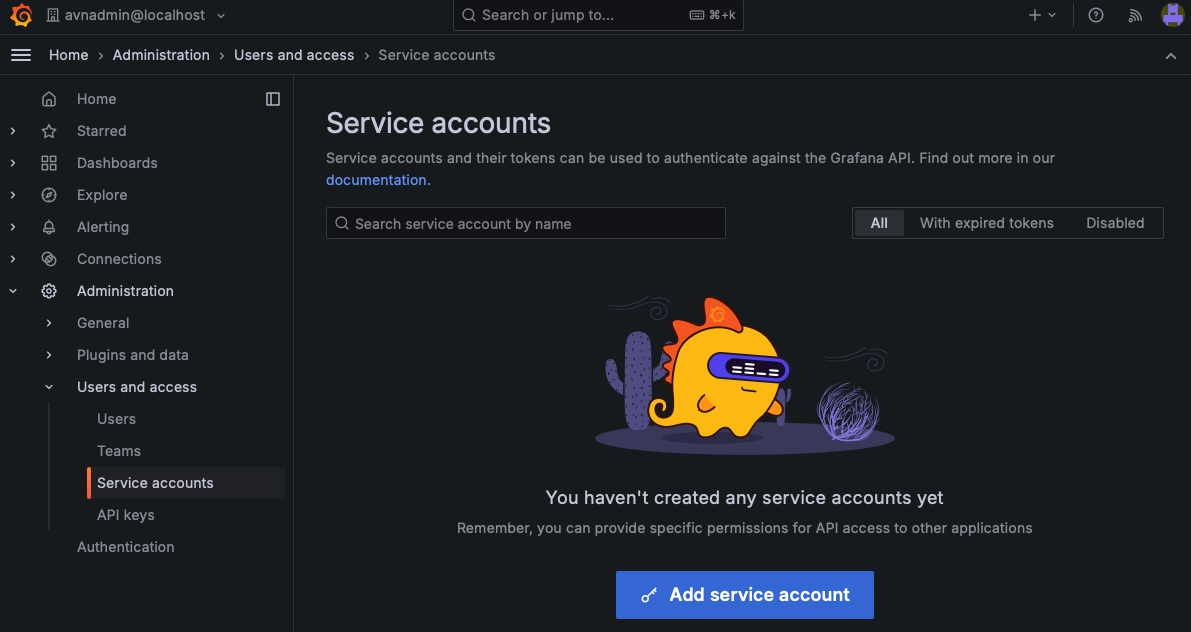
Task: Expand the Dashboards section
Action: (x=13, y=163)
